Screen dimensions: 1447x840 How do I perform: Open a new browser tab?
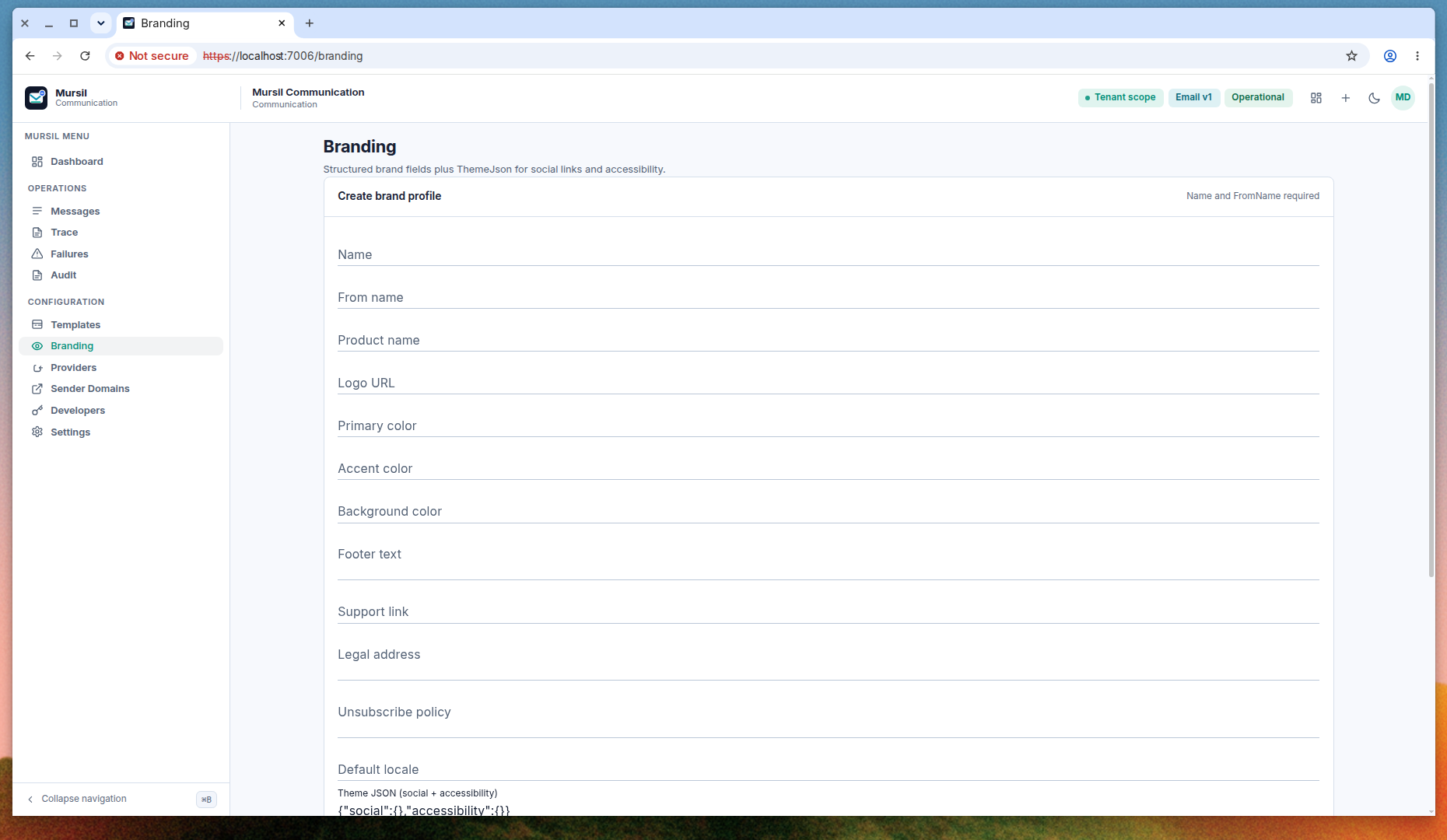(310, 23)
